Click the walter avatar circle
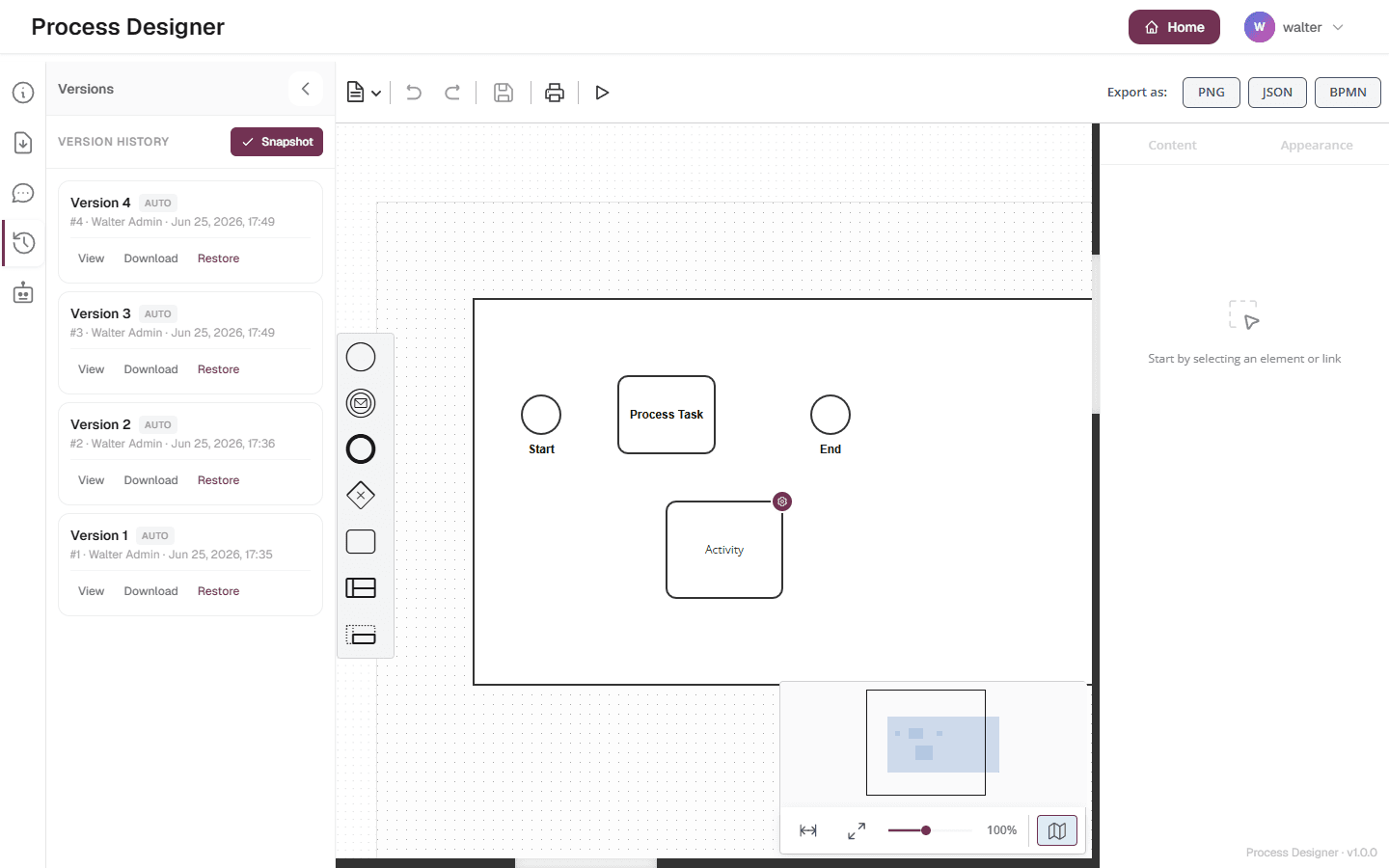1389x868 pixels. tap(1260, 27)
